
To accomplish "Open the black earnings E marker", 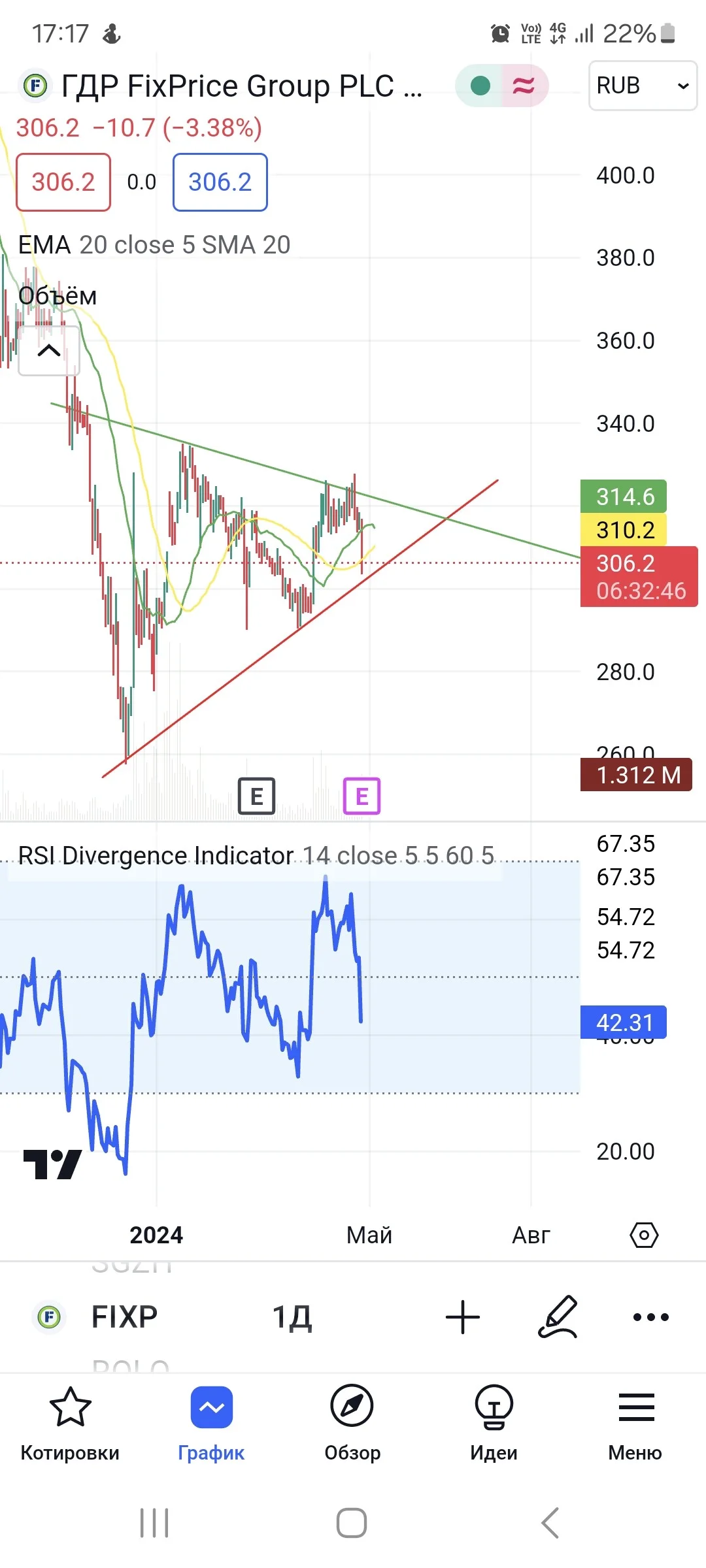I will (x=256, y=796).
